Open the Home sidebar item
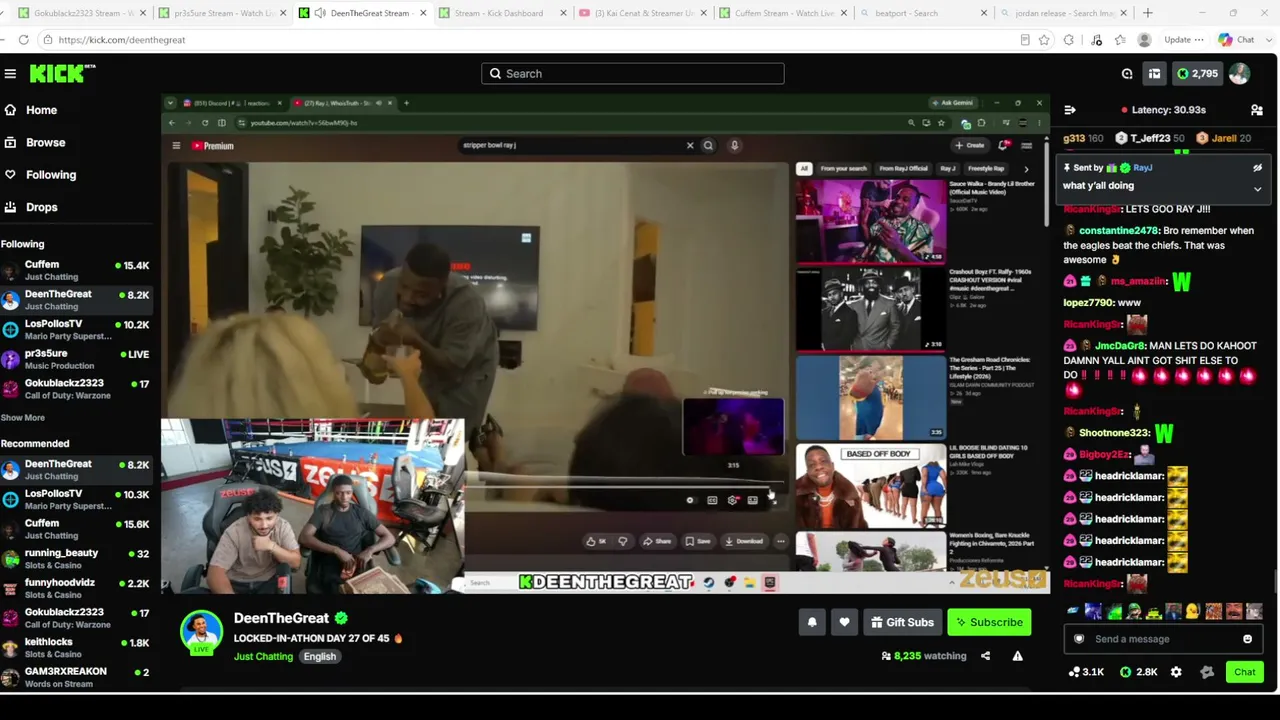Screen dimensions: 1280x720 [x=41, y=110]
